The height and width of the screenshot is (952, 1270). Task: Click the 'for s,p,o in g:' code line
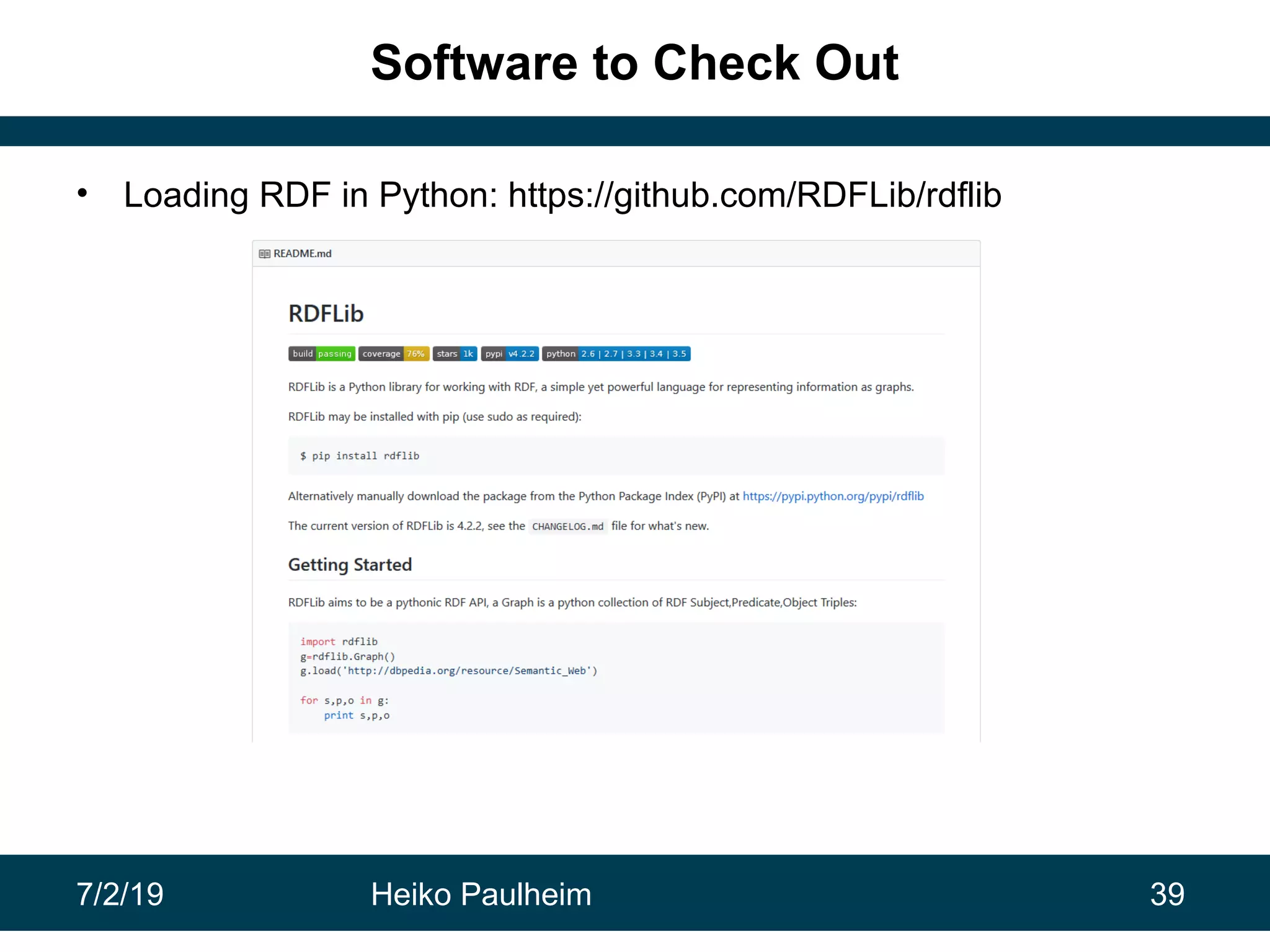[x=344, y=701]
